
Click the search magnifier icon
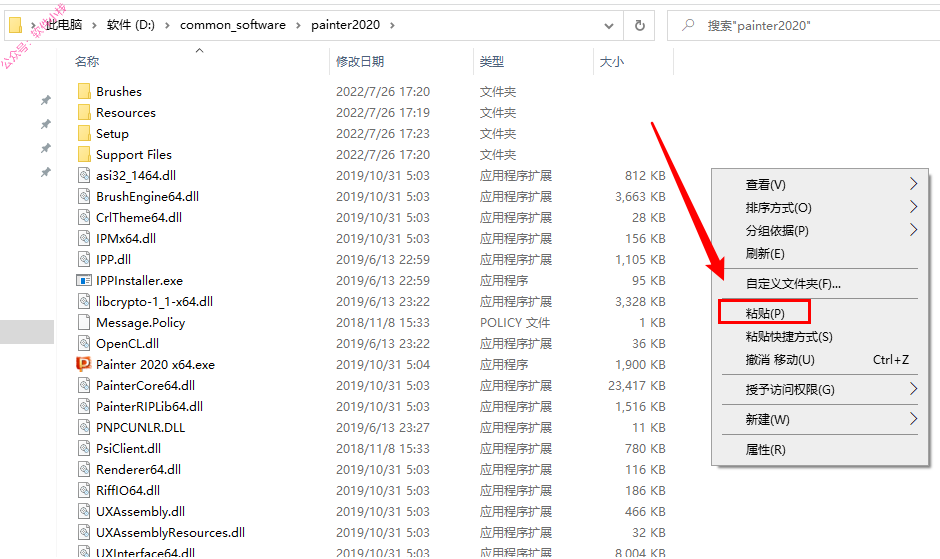(688, 25)
